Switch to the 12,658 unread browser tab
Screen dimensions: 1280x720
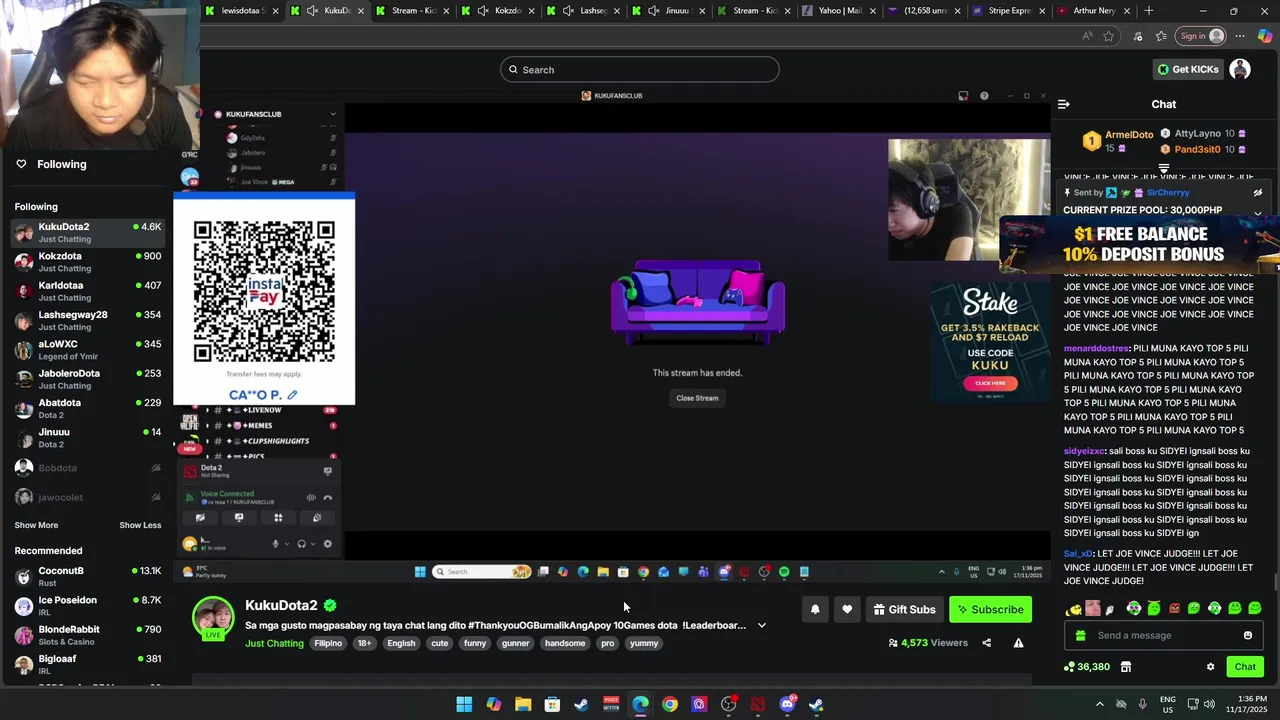tap(923, 11)
